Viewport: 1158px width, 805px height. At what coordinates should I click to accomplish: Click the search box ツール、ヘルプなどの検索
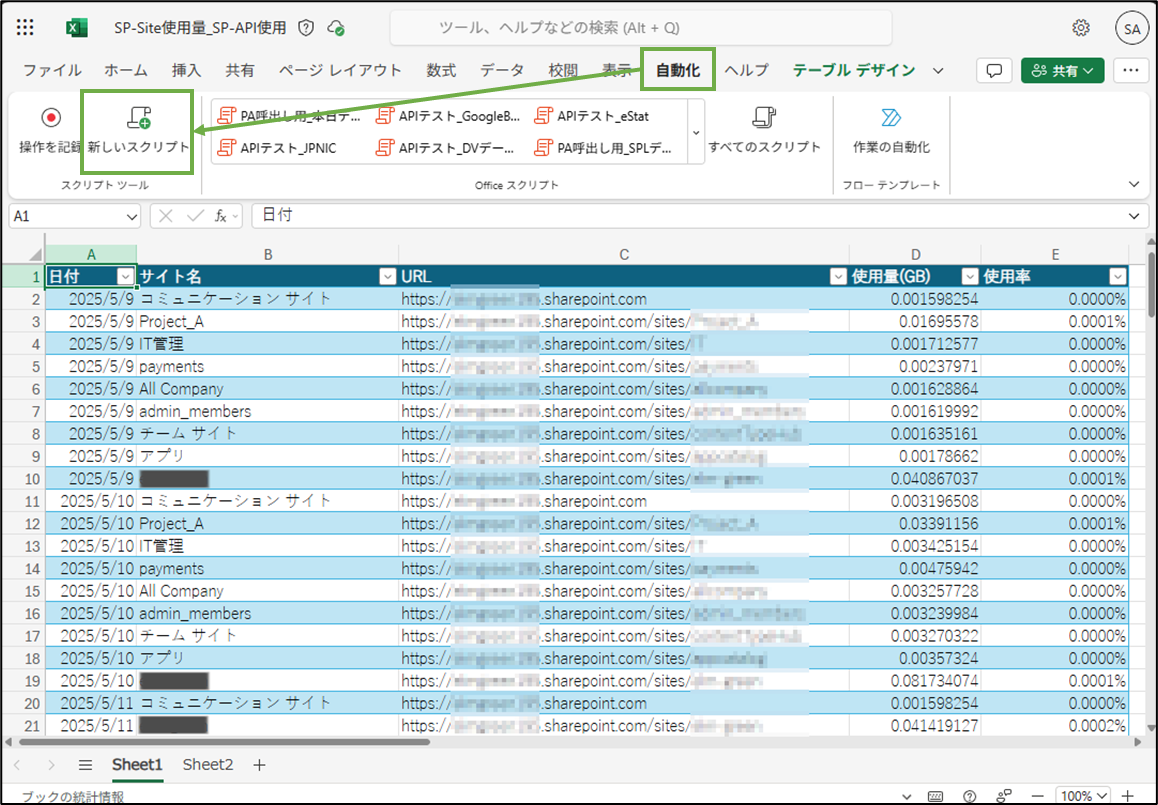[640, 28]
